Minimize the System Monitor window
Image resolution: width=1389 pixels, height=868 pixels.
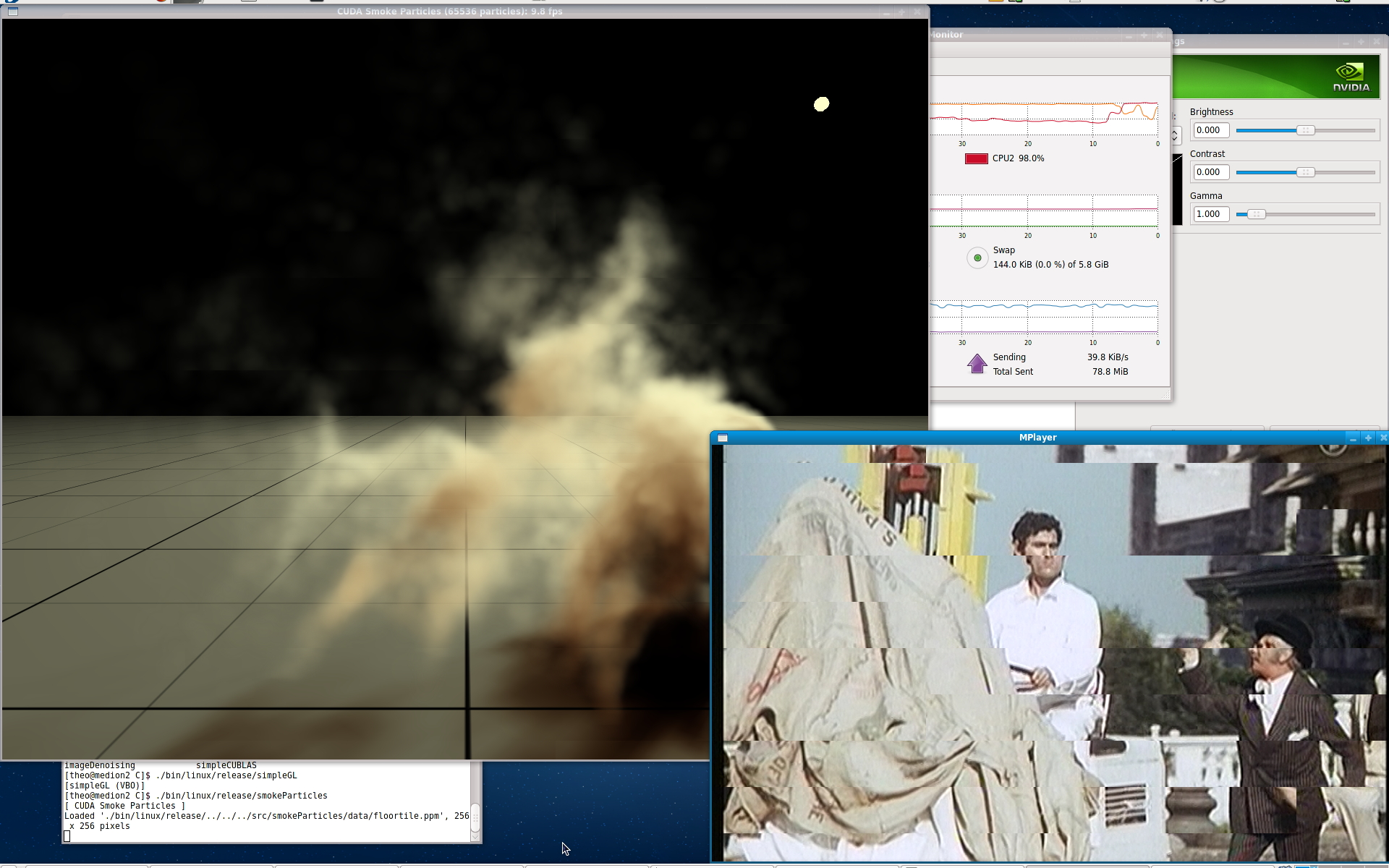[x=1129, y=35]
